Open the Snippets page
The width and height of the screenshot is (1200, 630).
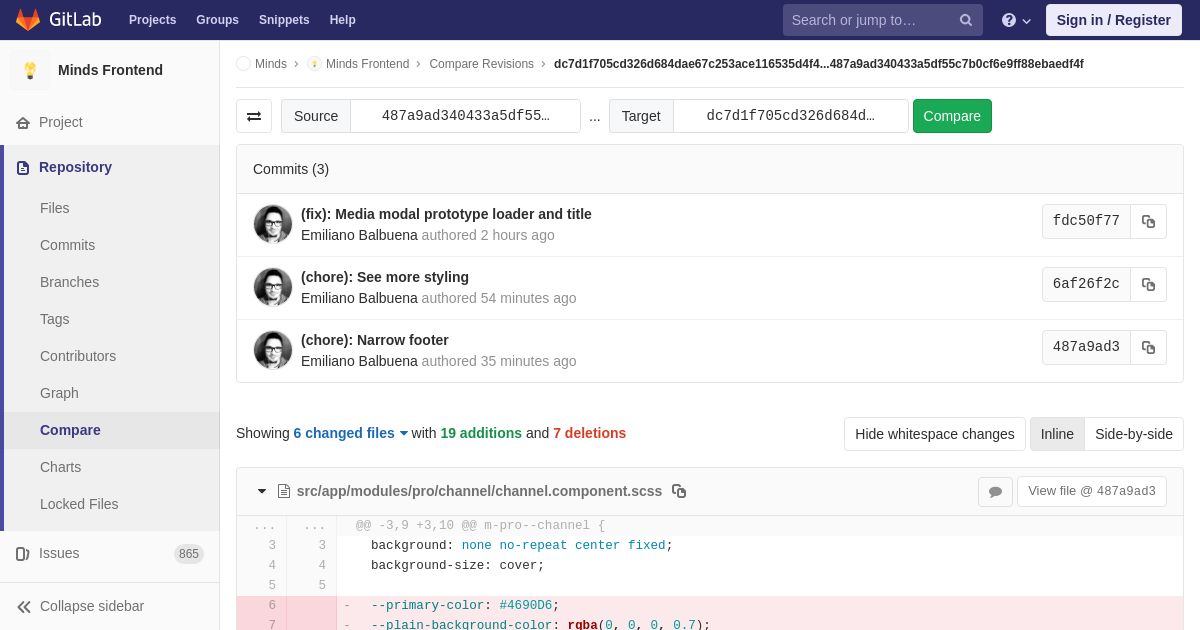pyautogui.click(x=284, y=20)
